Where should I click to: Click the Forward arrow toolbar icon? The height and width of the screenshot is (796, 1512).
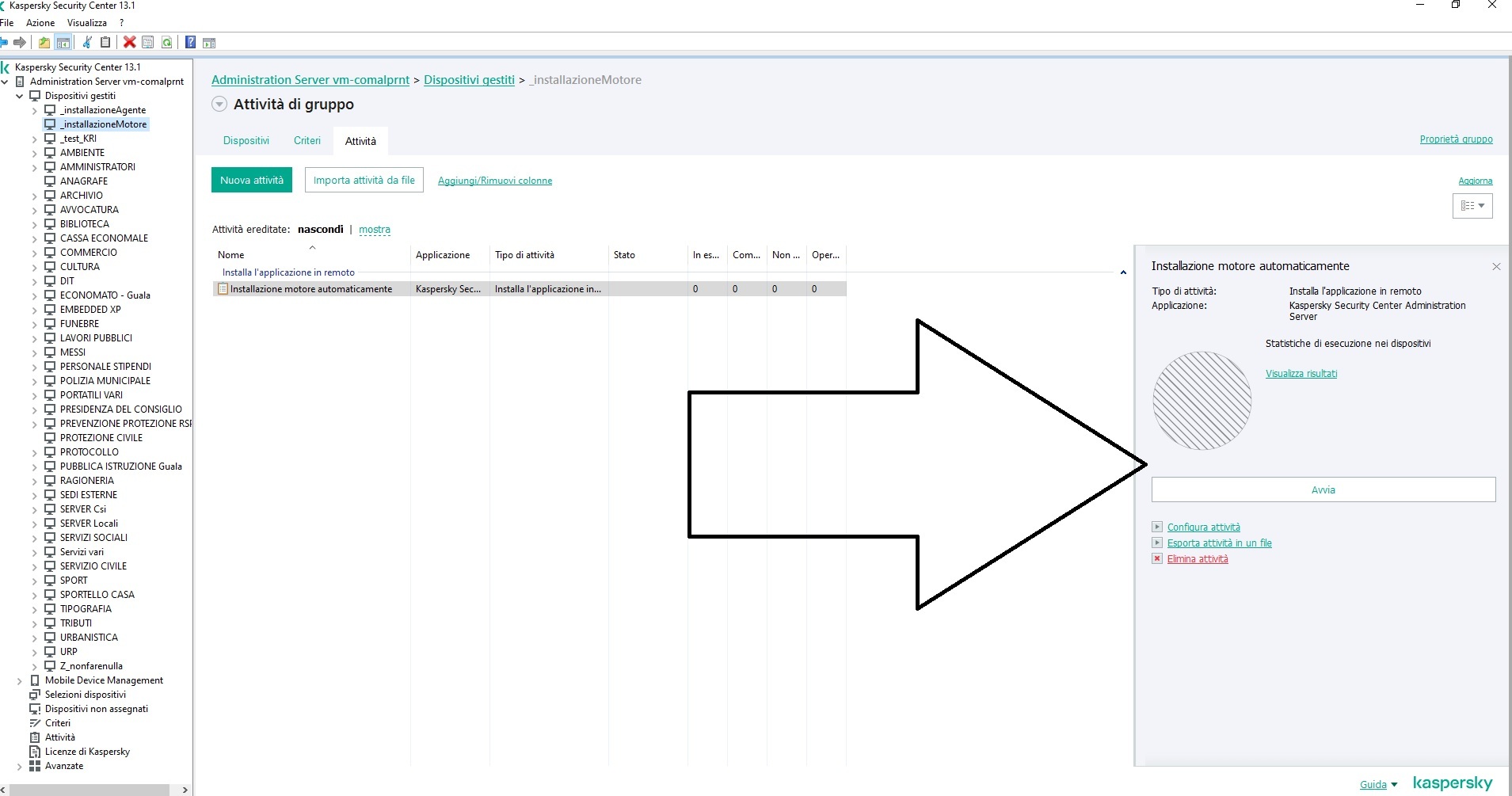pos(20,42)
